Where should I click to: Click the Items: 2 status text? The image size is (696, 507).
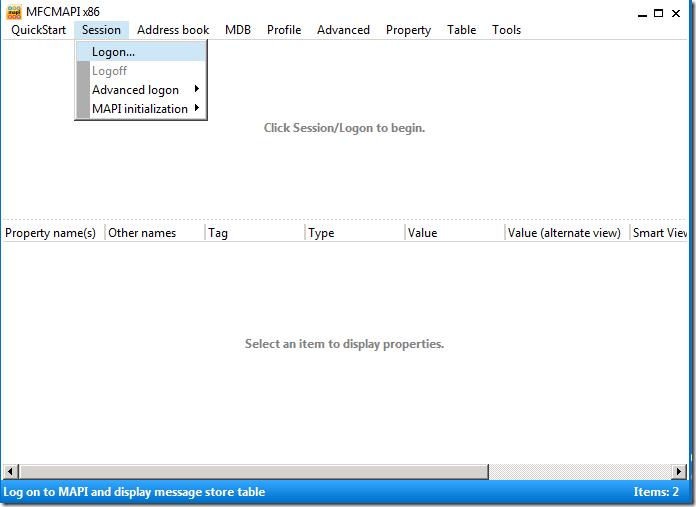(656, 492)
